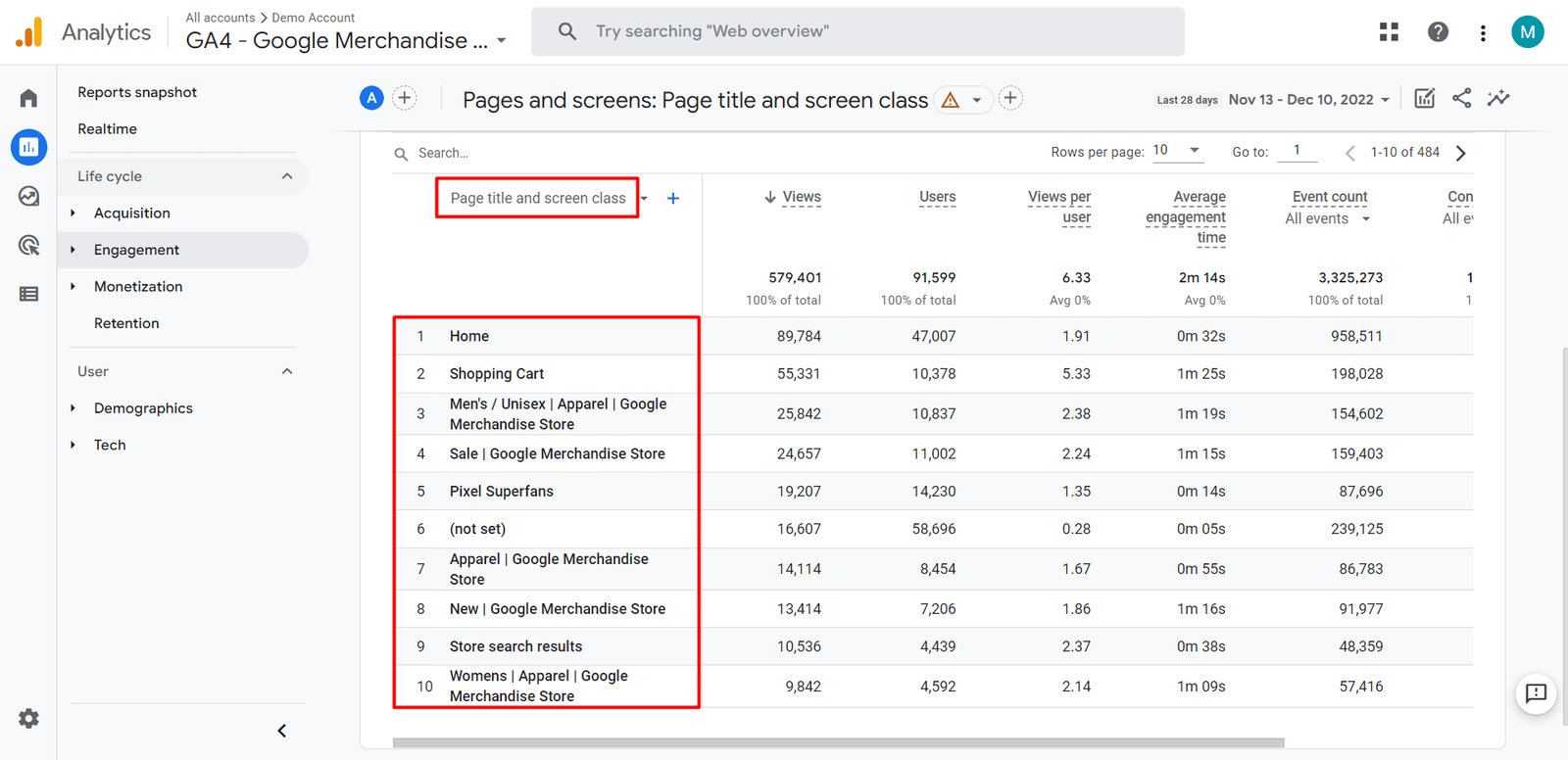Open Admin settings gear icon
Screen dimensions: 1568x760
point(28,719)
